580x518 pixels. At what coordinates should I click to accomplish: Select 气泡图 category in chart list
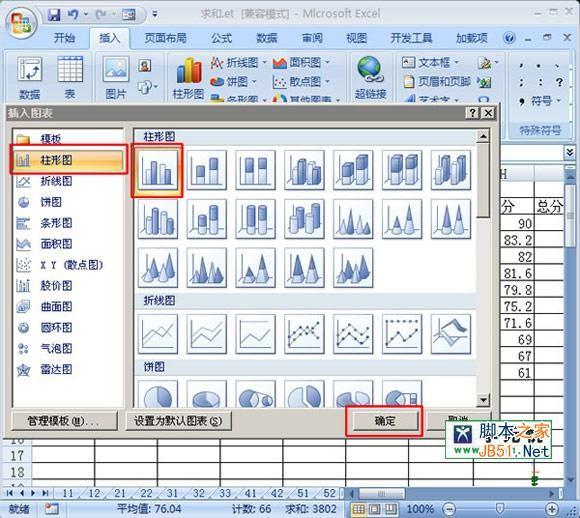(68, 348)
